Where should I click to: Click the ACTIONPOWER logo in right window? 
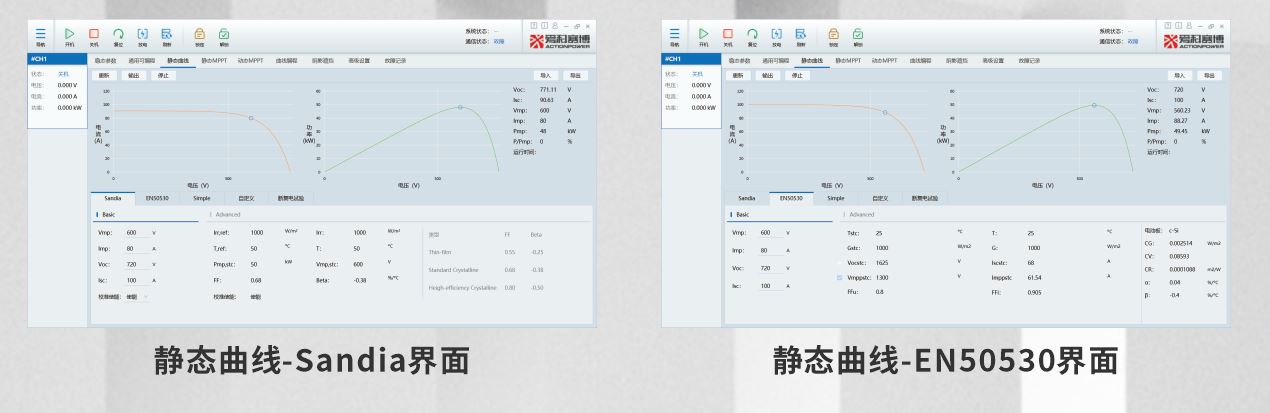click(1194, 40)
